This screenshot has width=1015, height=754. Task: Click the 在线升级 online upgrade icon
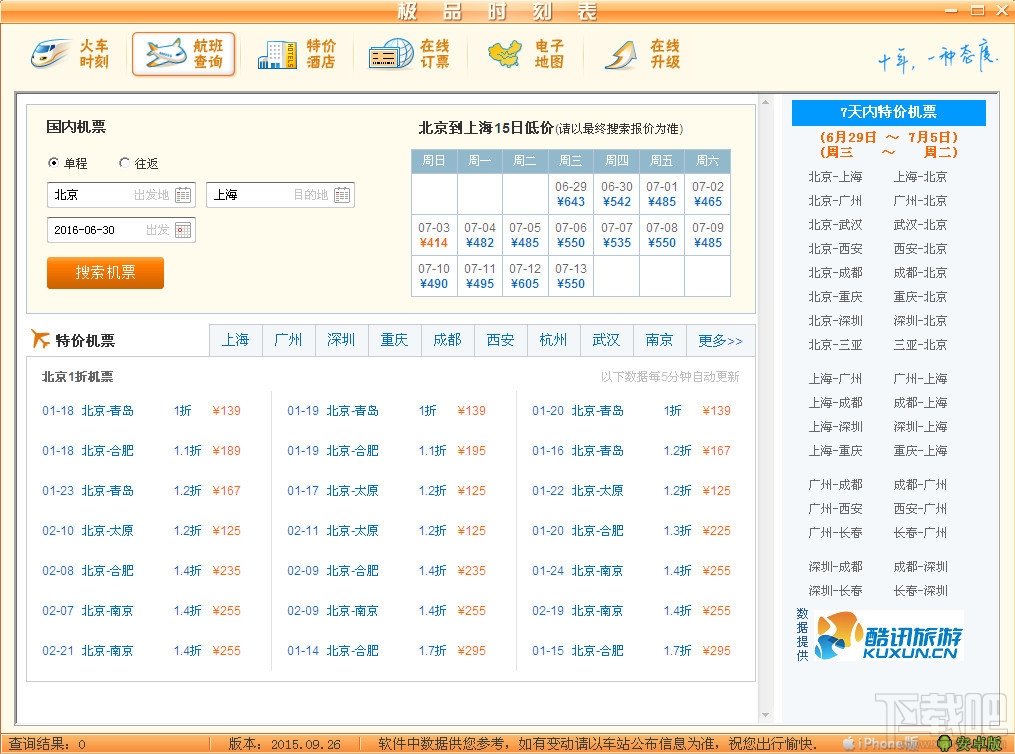click(642, 54)
